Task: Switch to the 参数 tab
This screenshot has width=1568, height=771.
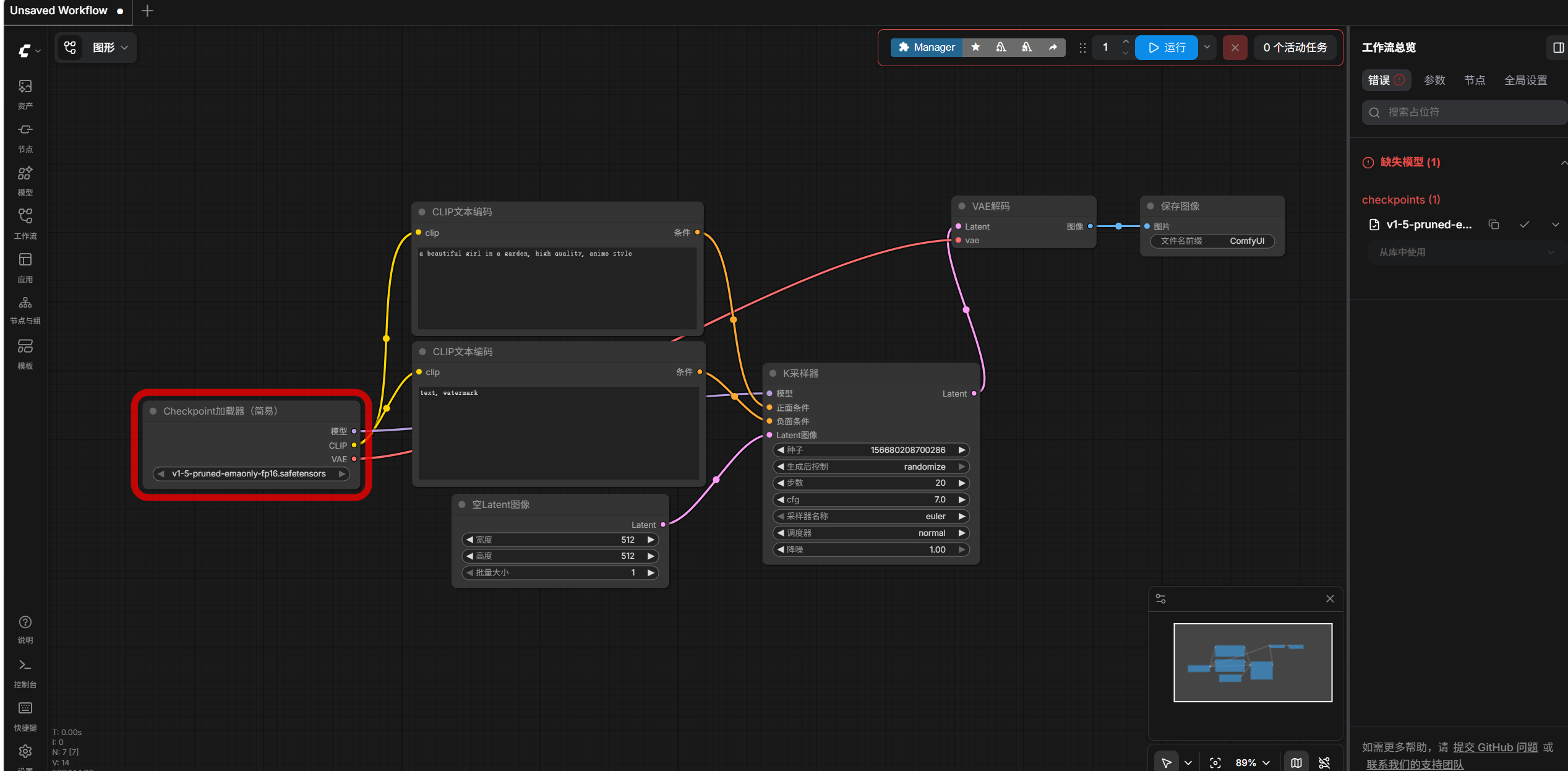Action: coord(1434,80)
